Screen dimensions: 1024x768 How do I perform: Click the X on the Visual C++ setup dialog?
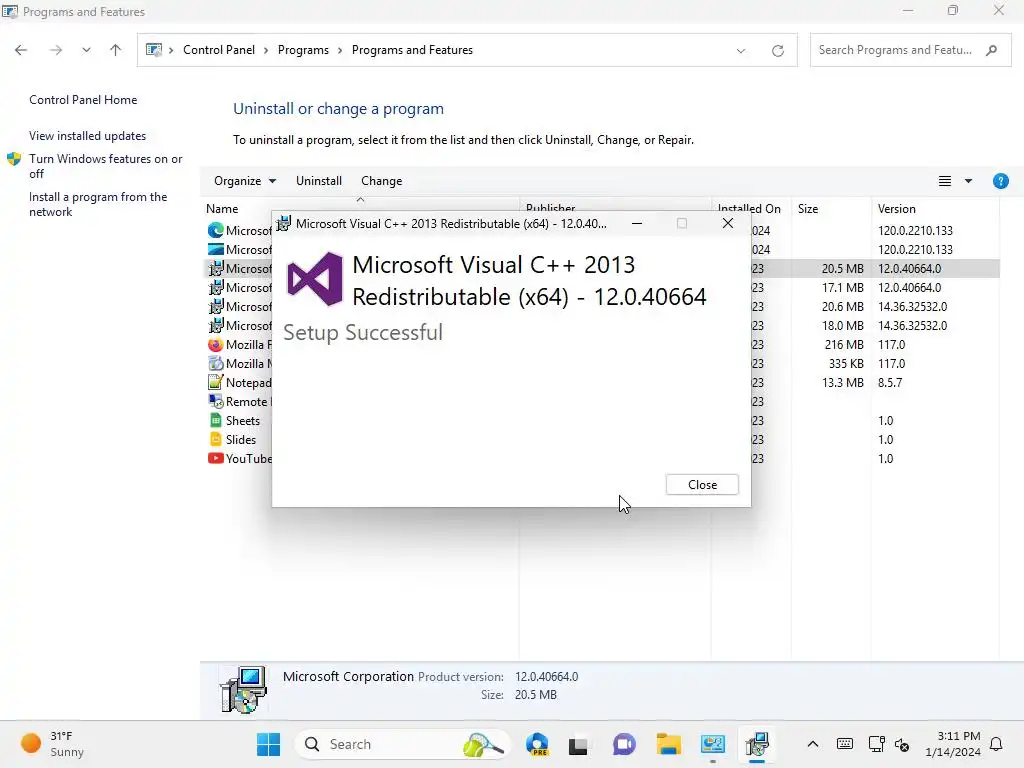tap(728, 223)
